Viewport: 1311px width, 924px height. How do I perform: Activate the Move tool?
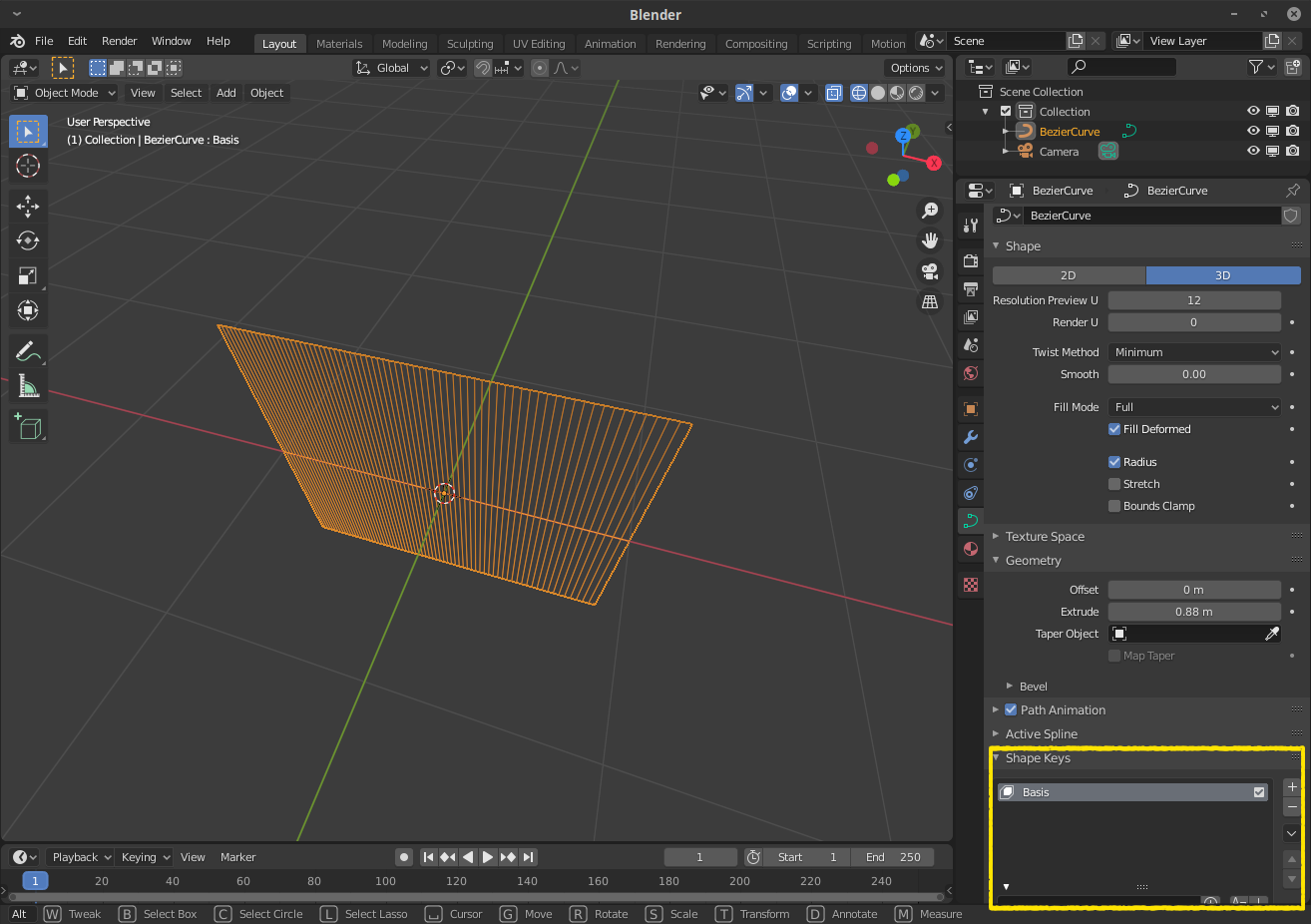(28, 207)
